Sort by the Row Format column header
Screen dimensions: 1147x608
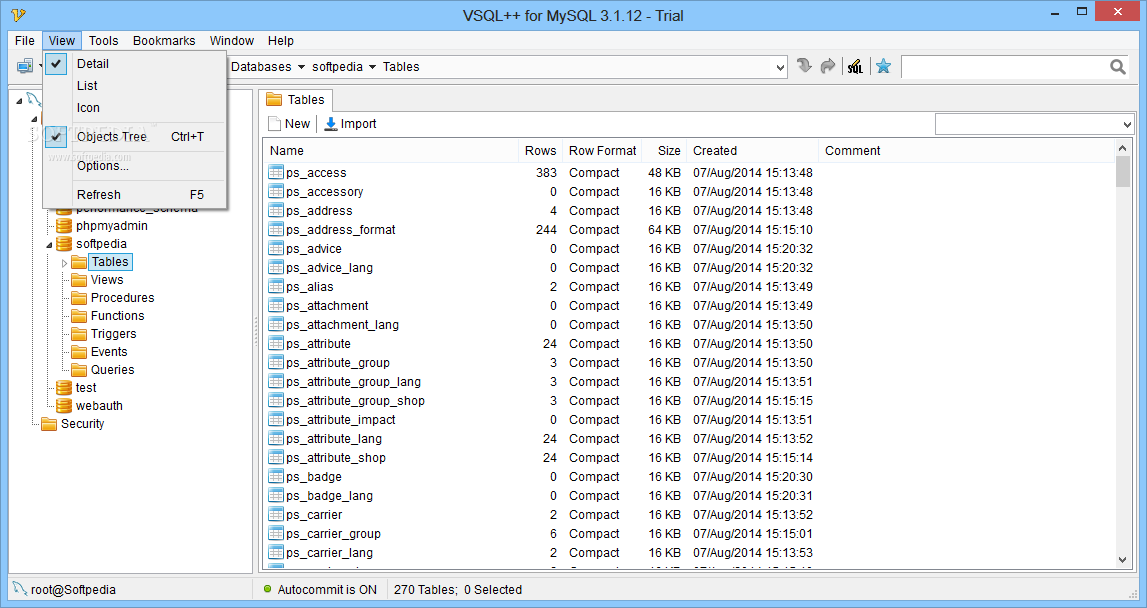pos(603,151)
